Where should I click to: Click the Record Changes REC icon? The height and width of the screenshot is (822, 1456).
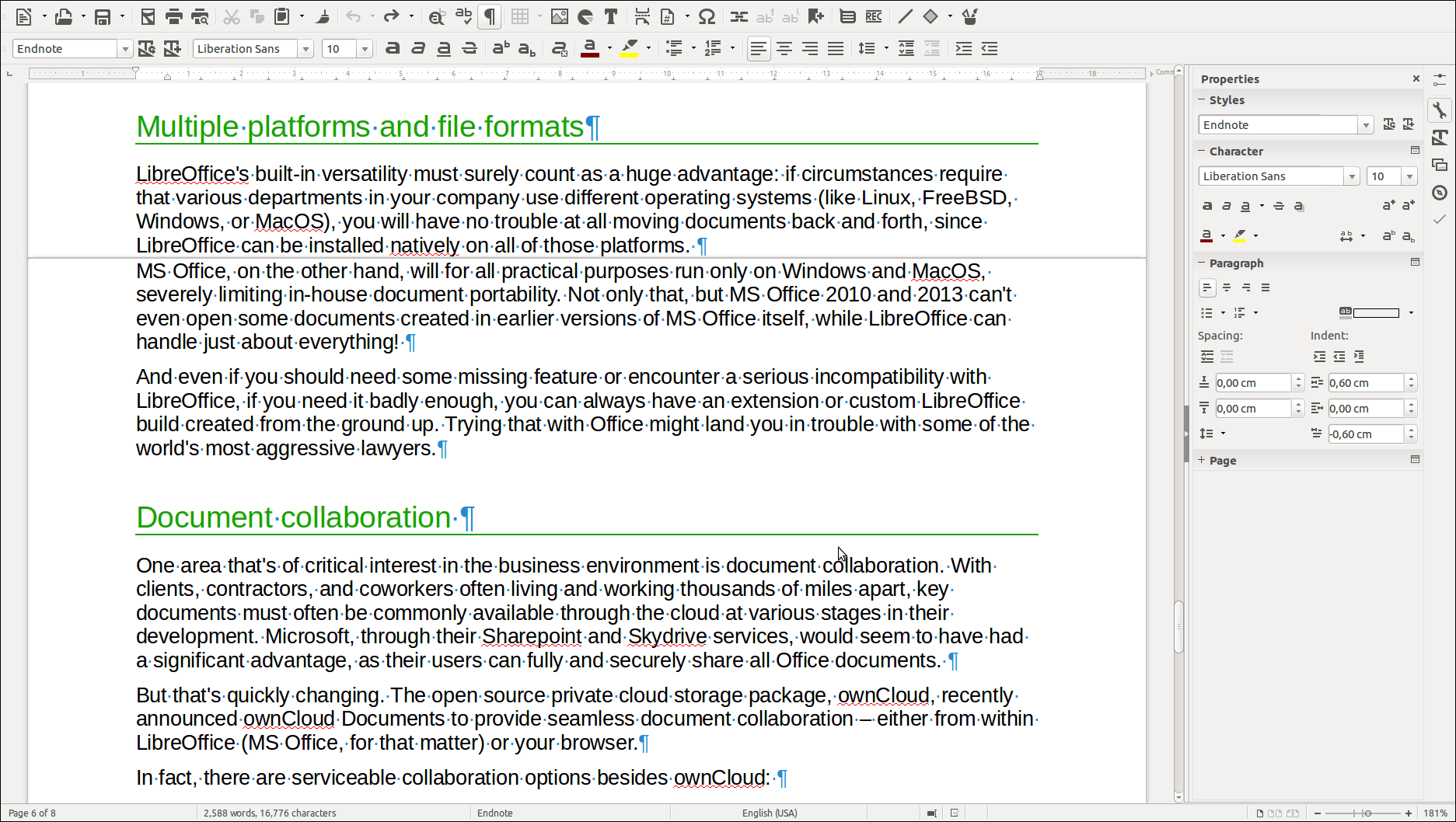pyautogui.click(x=874, y=16)
